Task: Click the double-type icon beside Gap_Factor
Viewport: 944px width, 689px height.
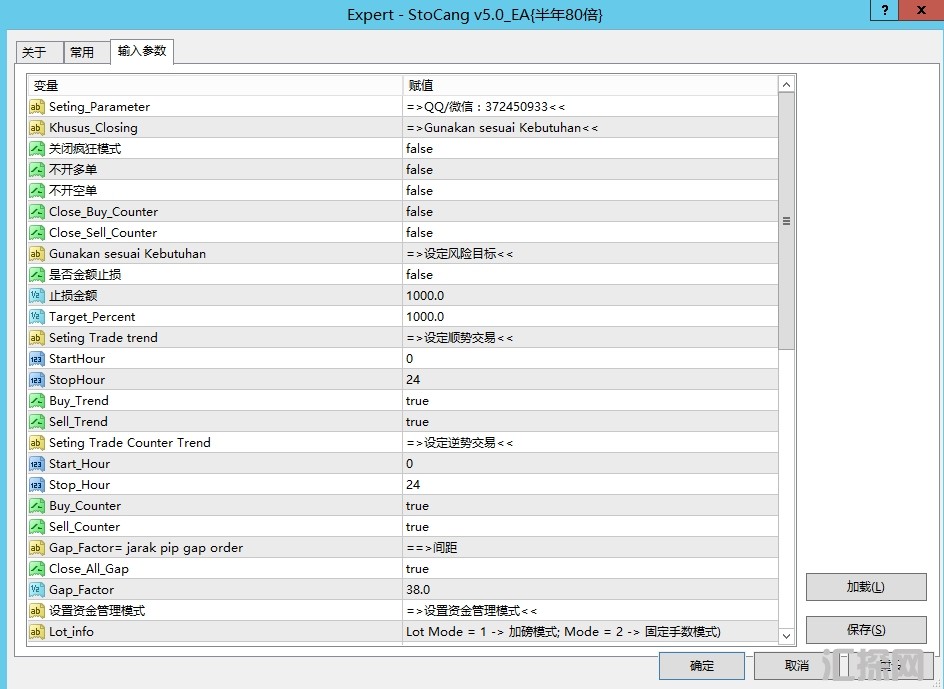Action: coord(37,590)
